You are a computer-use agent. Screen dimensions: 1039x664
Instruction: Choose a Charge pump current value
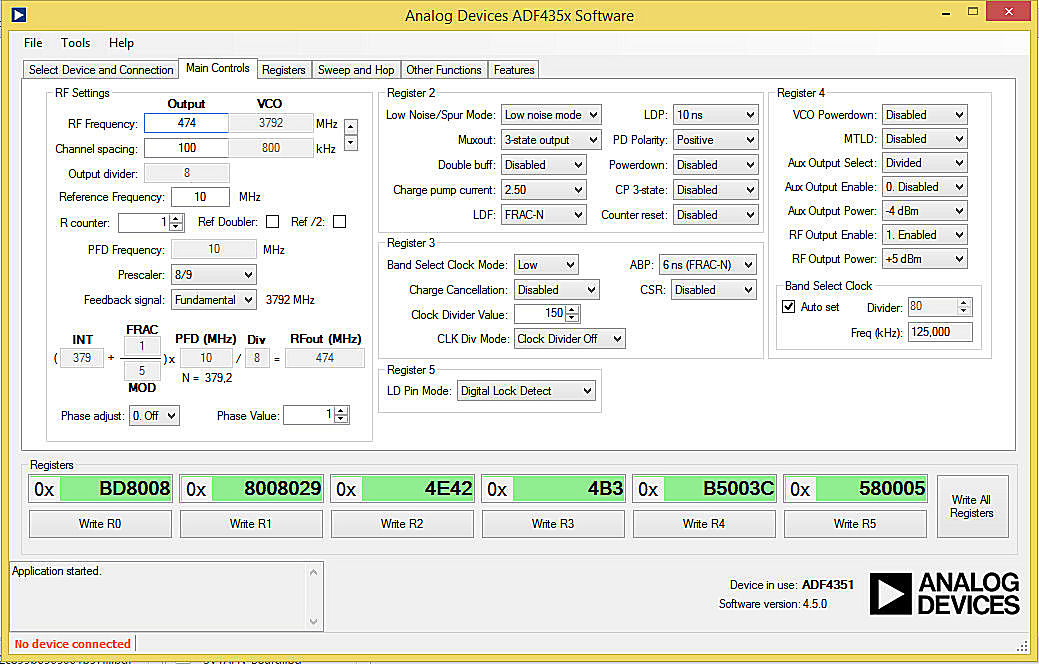(x=544, y=190)
